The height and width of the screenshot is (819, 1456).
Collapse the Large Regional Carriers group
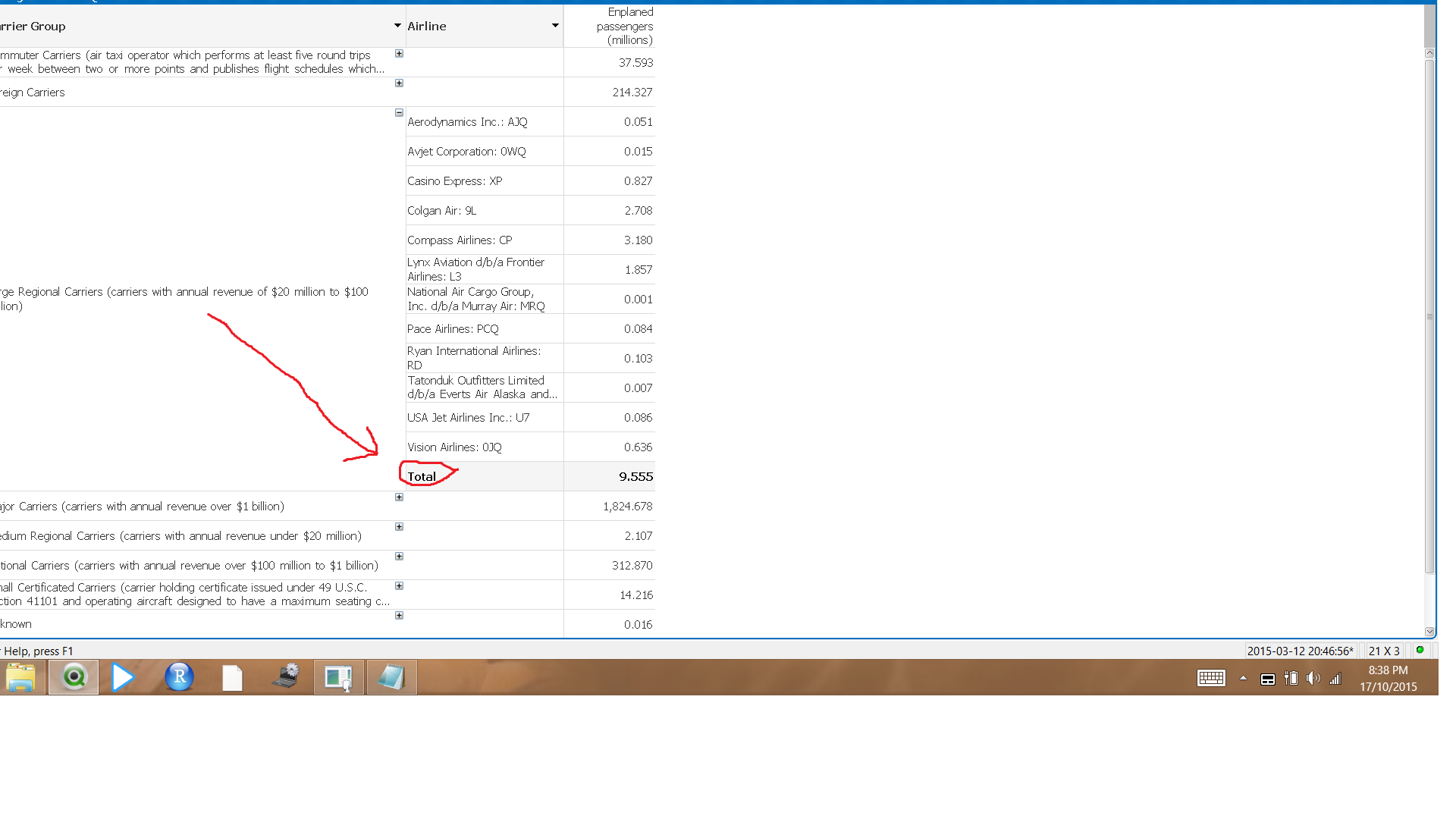pyautogui.click(x=399, y=113)
